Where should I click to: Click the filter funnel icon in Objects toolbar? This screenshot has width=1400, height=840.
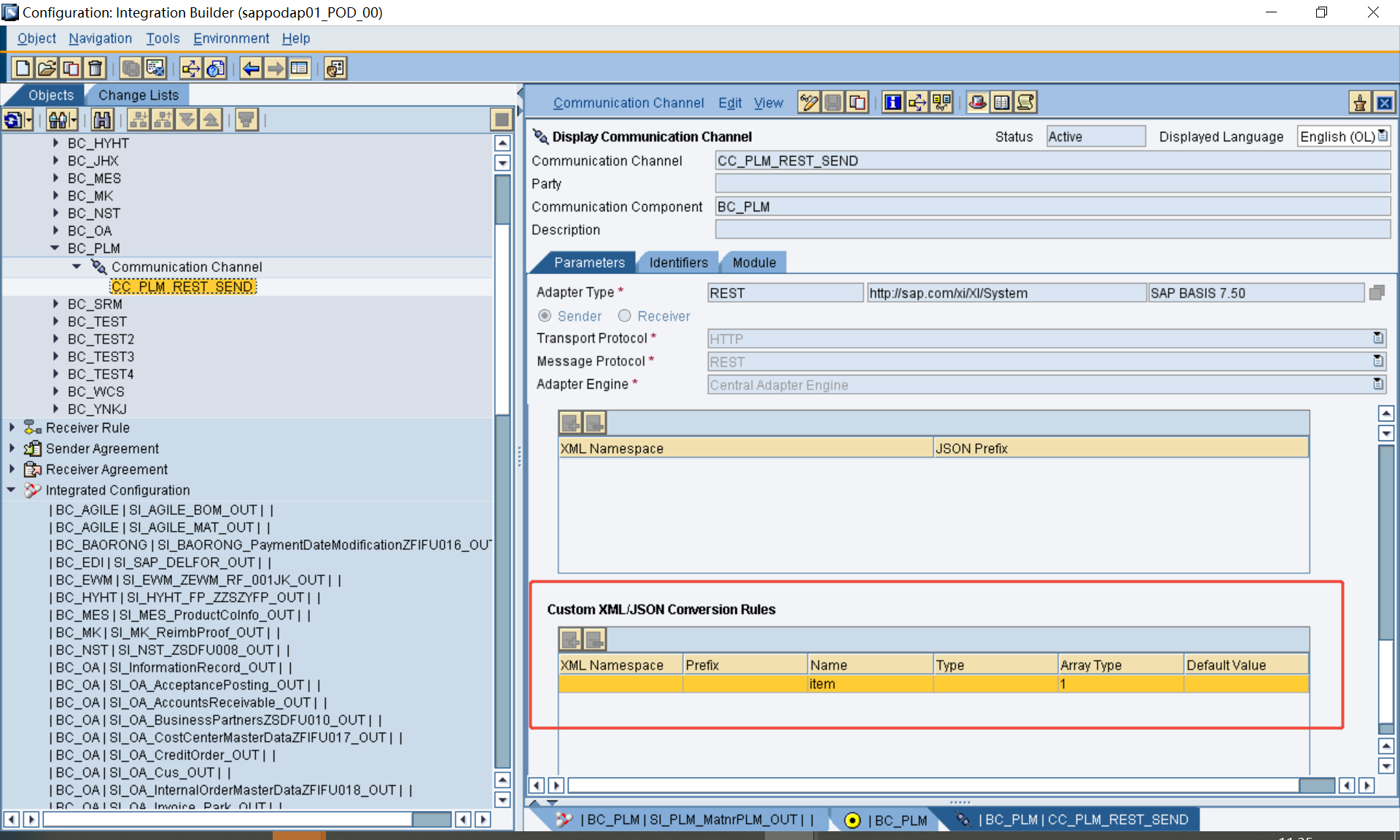pos(246,120)
